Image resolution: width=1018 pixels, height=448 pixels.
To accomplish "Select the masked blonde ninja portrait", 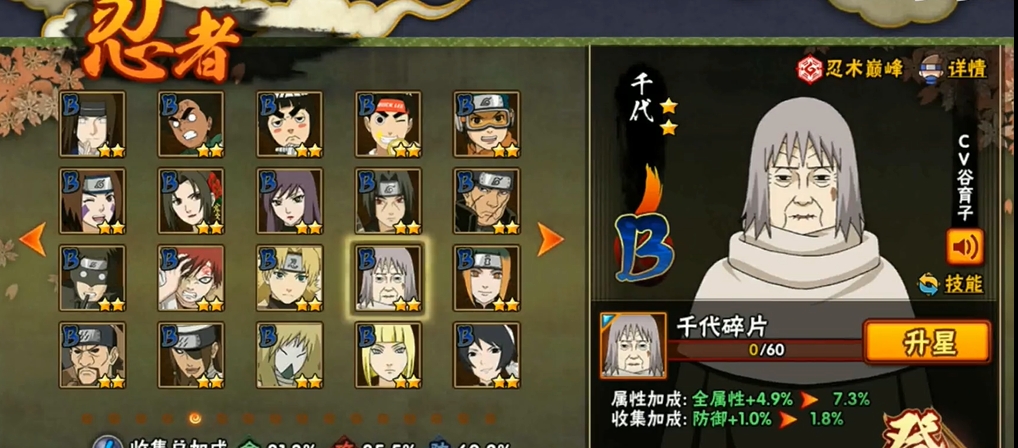I will 290,355.
